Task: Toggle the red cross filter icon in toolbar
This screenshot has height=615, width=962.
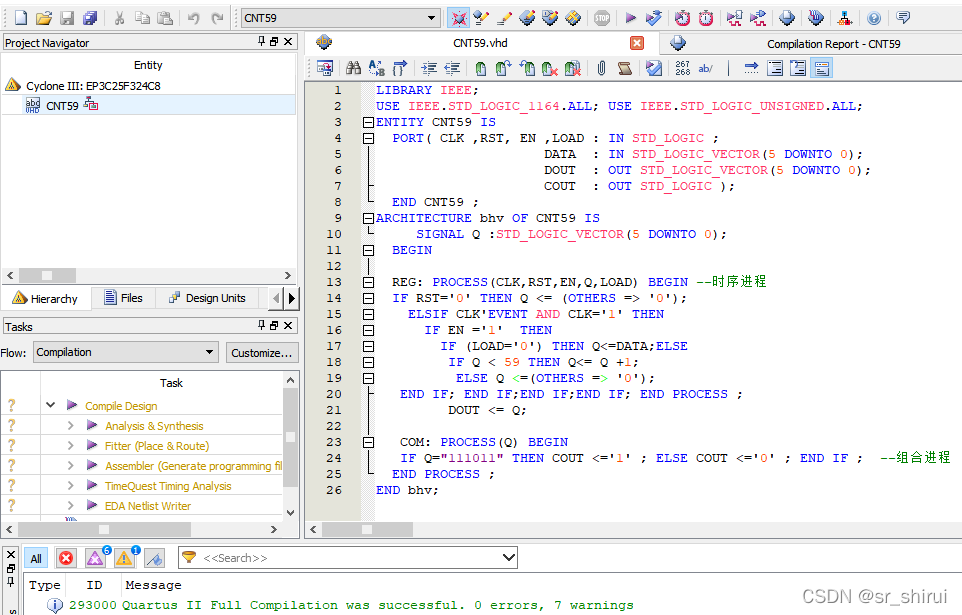Action: coord(458,18)
